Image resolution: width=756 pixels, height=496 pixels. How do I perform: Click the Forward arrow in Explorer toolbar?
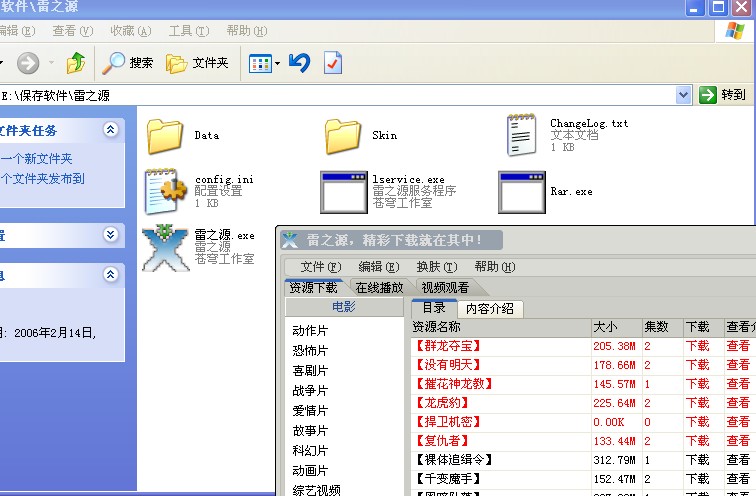pos(28,63)
